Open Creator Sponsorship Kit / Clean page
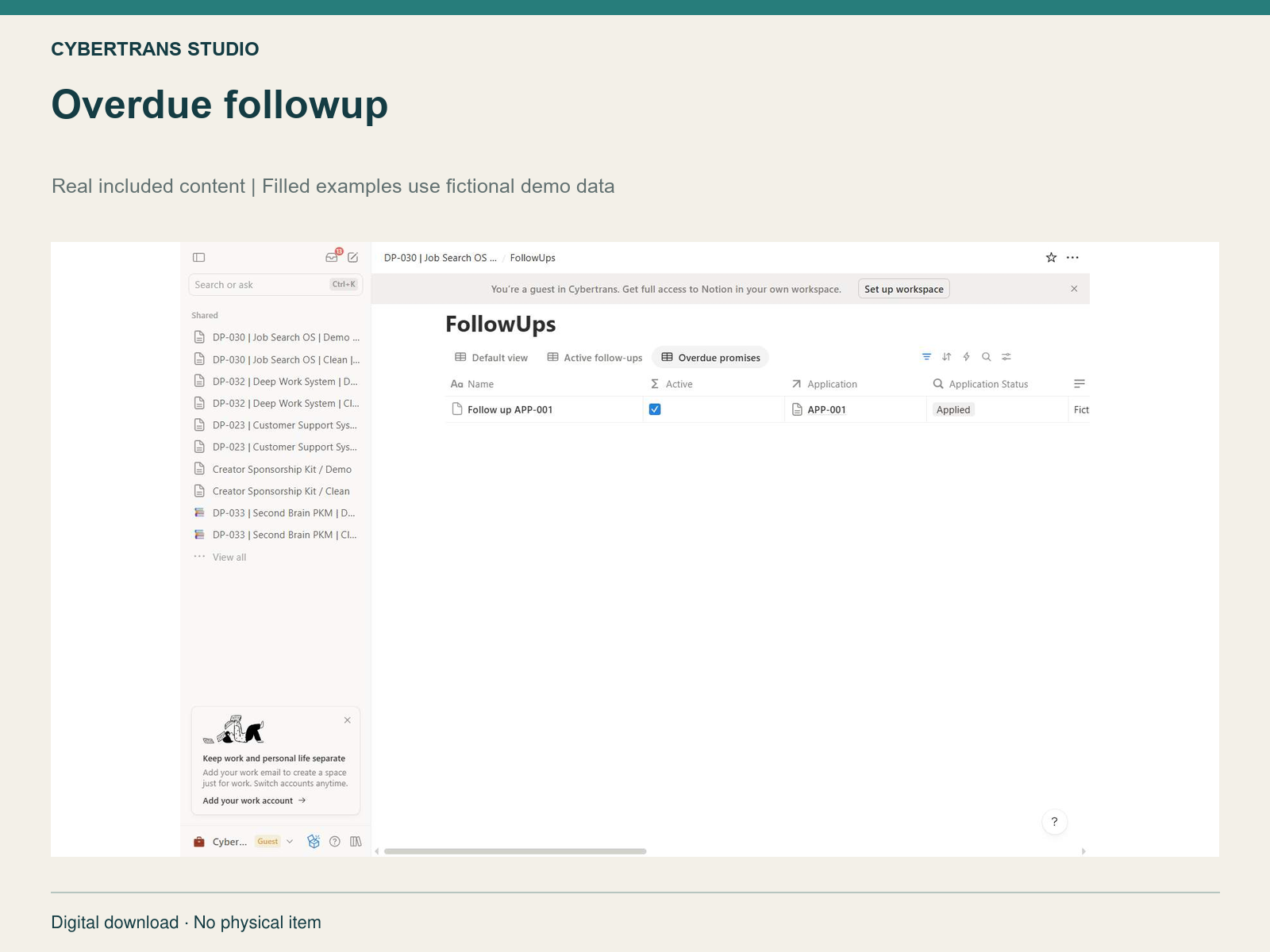This screenshot has width=1270, height=952. tap(277, 491)
